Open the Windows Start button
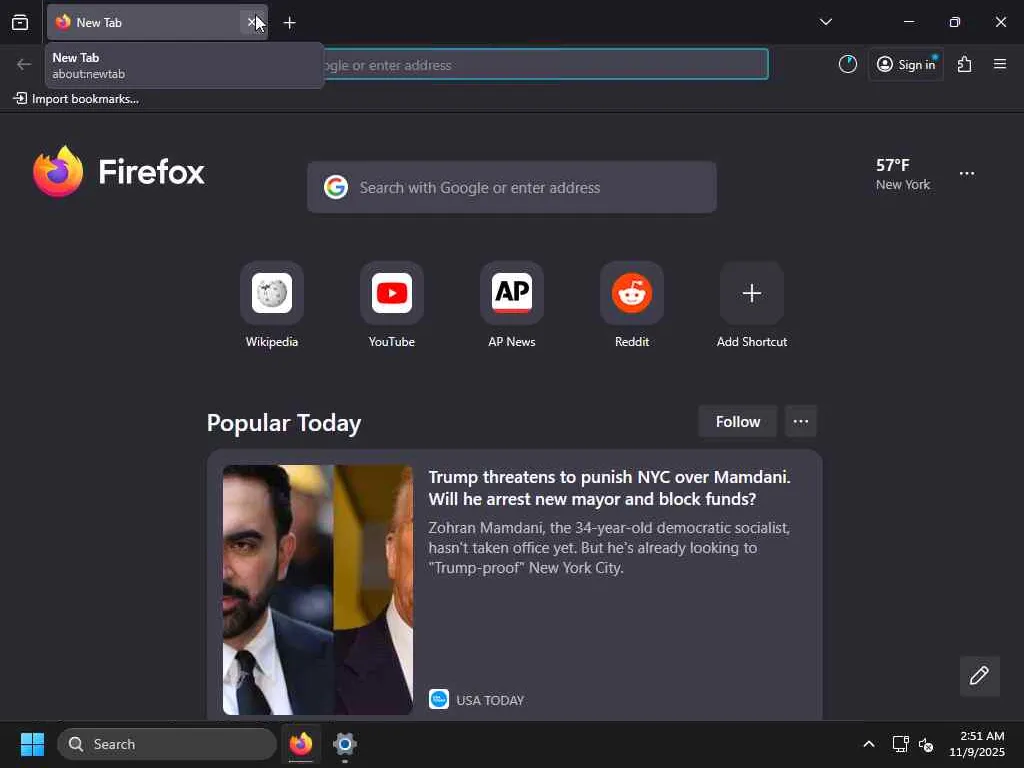Viewport: 1024px width, 768px height. (x=32, y=744)
